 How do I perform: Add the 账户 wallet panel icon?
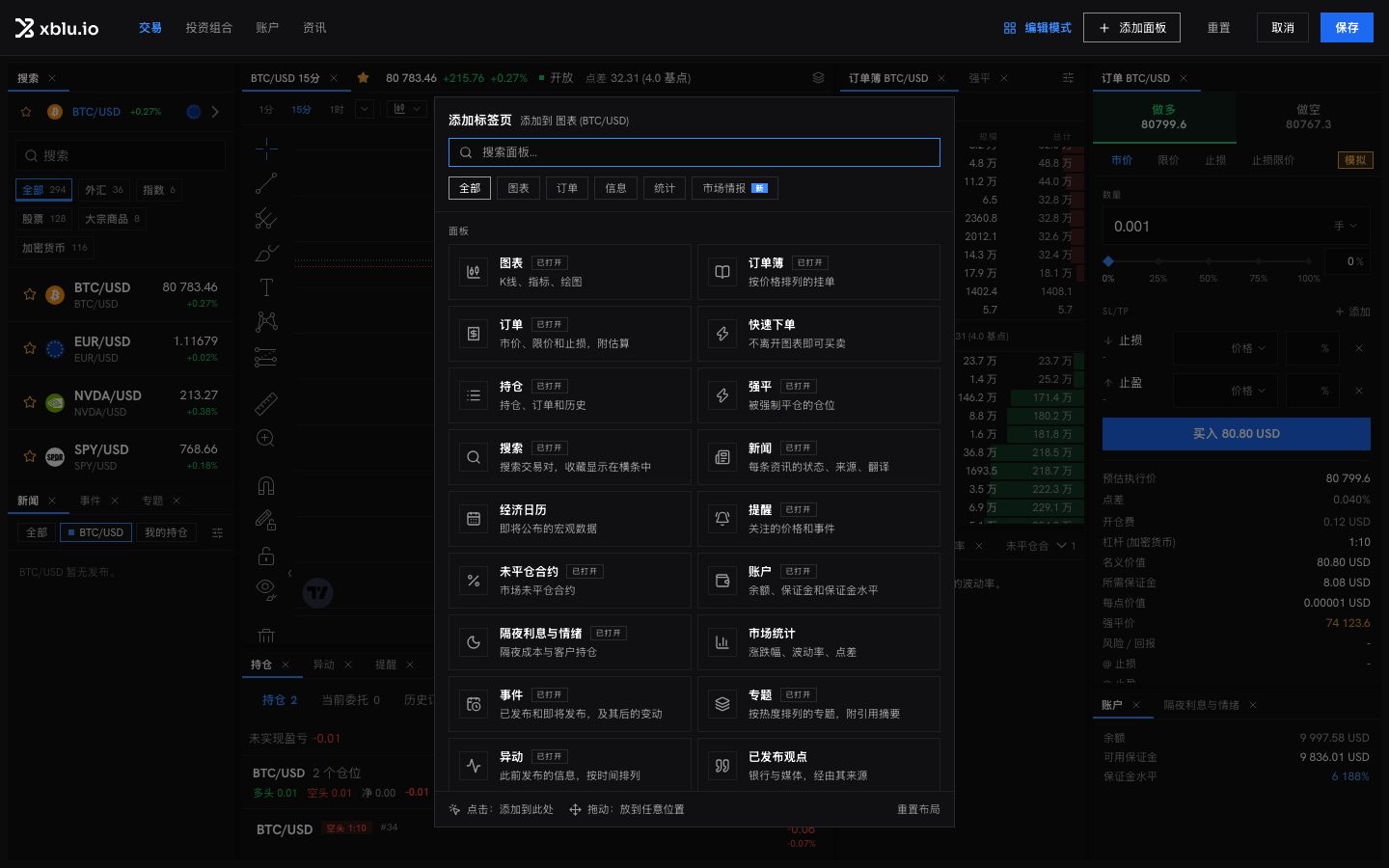click(722, 581)
